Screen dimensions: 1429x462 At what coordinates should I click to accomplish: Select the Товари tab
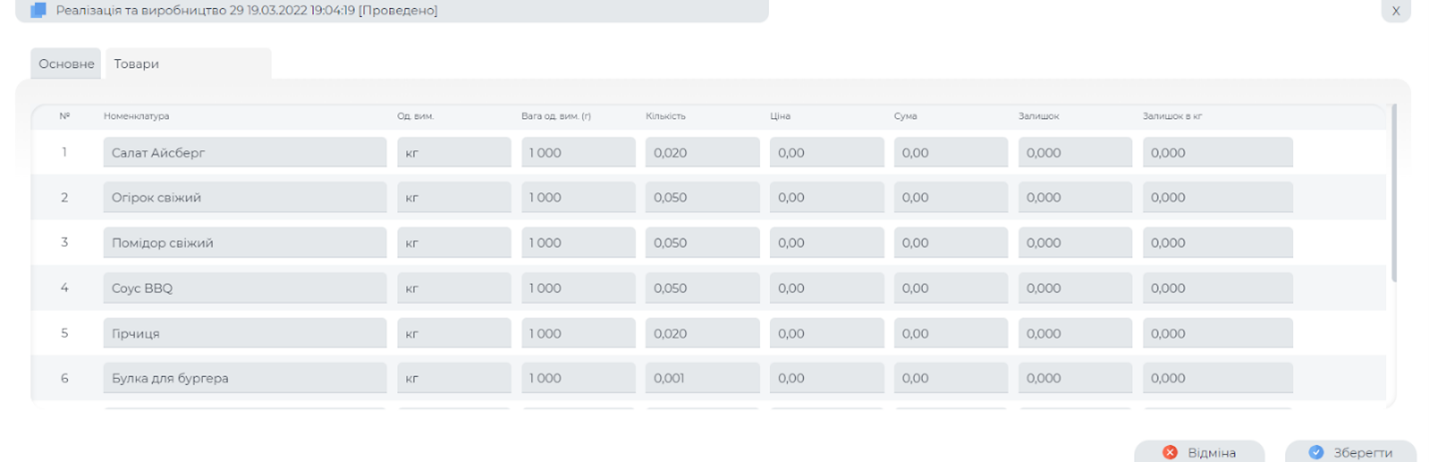136,64
